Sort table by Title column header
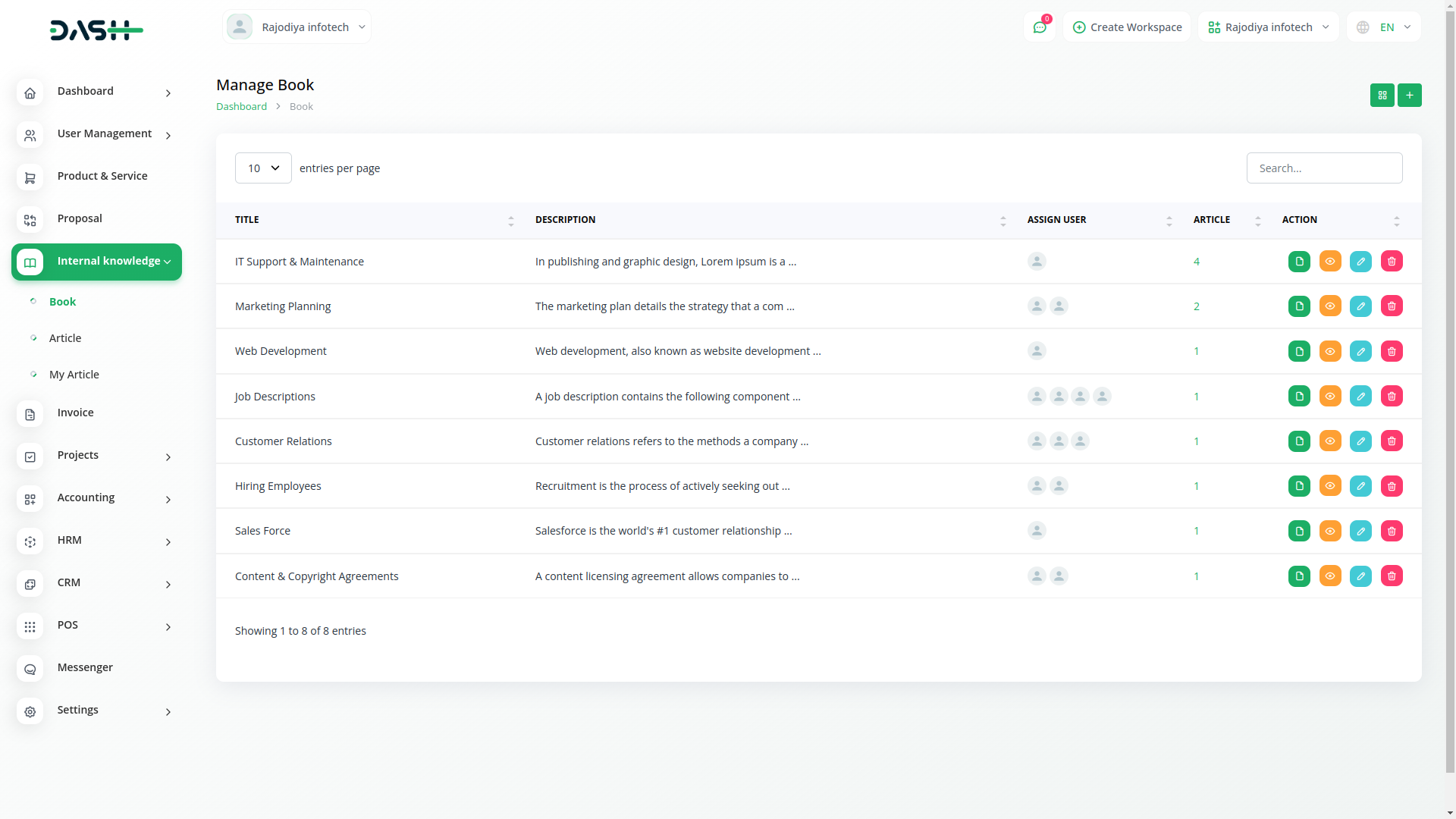Image resolution: width=1456 pixels, height=819 pixels. click(247, 220)
